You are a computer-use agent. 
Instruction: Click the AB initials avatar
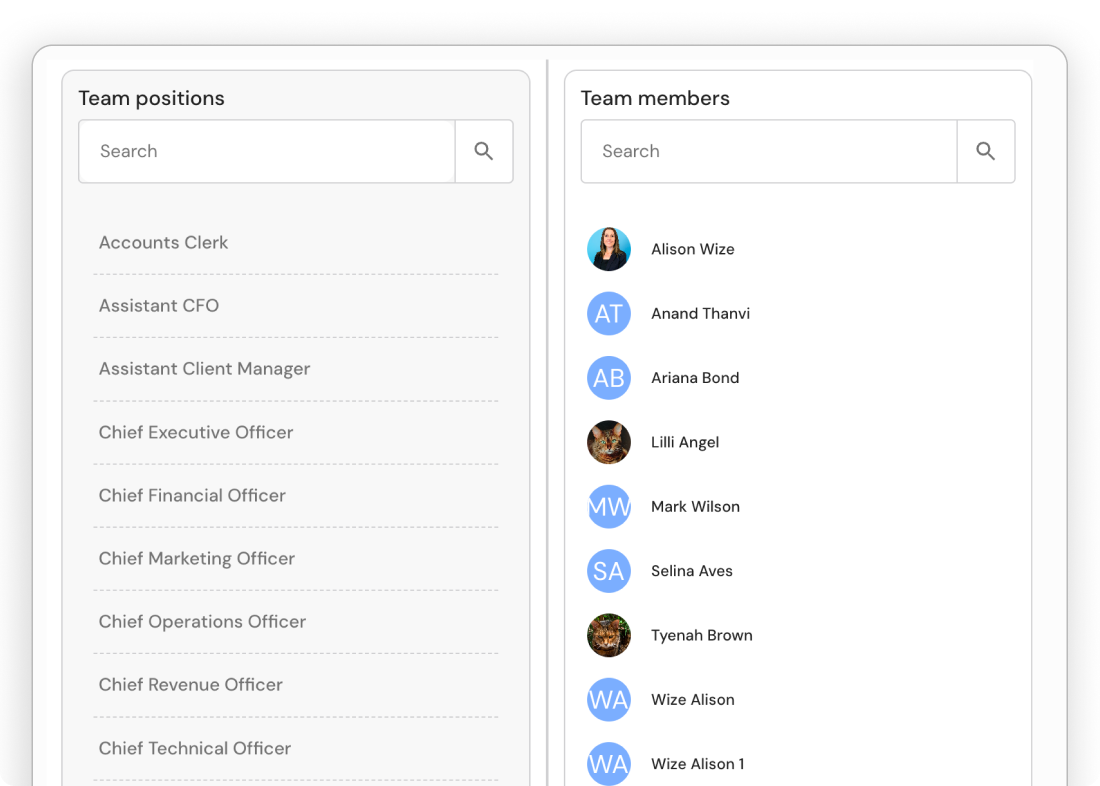pyautogui.click(x=608, y=378)
